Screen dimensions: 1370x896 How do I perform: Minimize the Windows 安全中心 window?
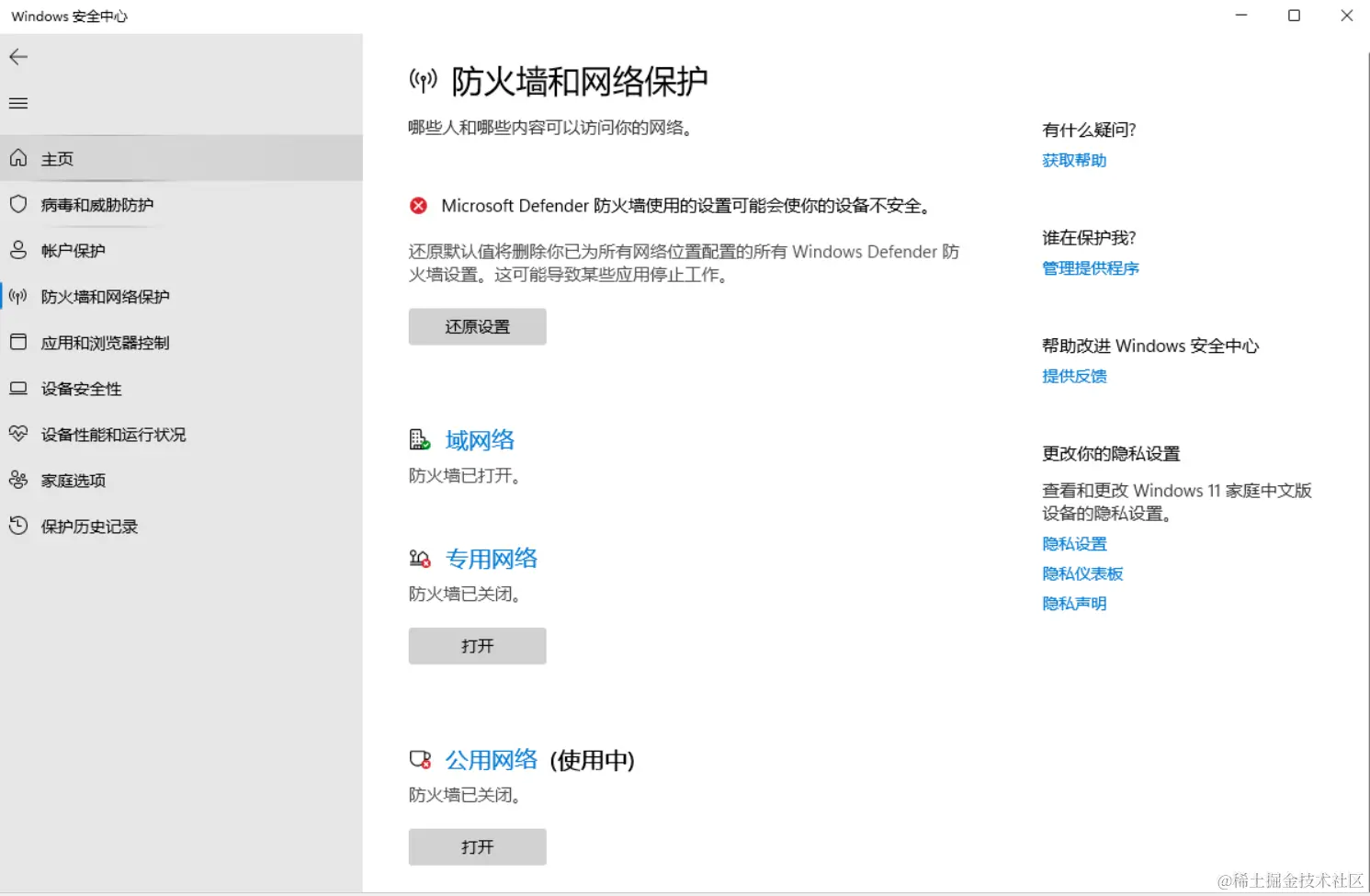pos(1241,16)
